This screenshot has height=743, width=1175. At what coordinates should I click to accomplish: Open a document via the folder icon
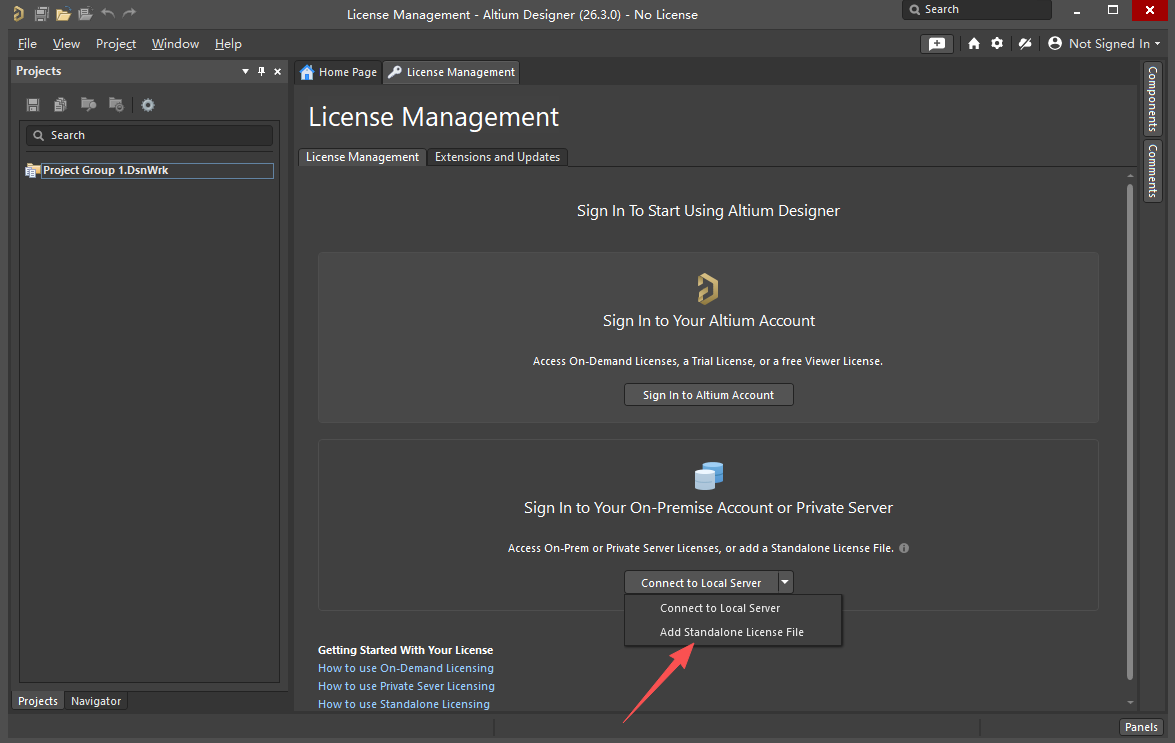[x=64, y=13]
